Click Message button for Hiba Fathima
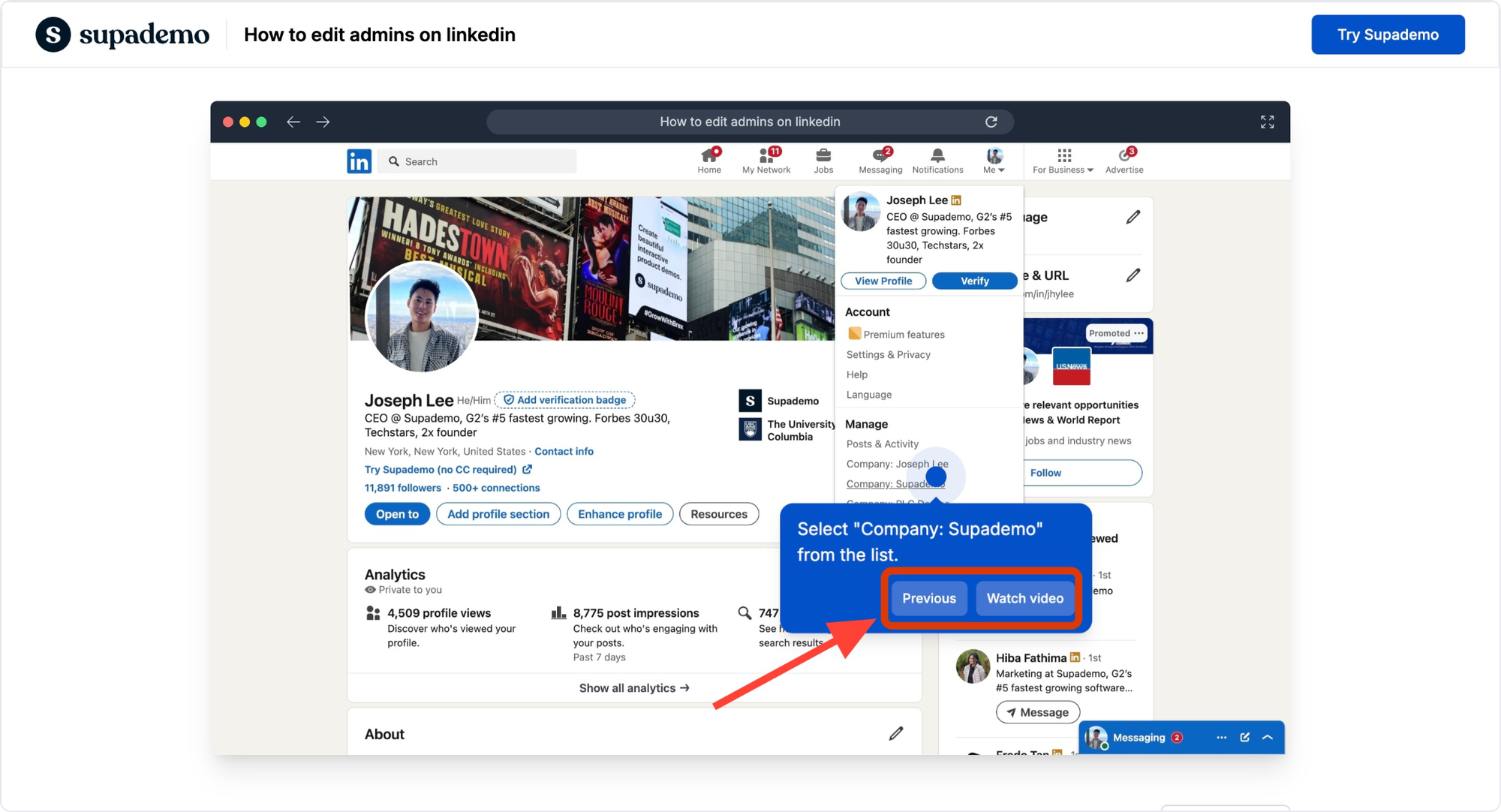The width and height of the screenshot is (1501, 812). [1038, 712]
